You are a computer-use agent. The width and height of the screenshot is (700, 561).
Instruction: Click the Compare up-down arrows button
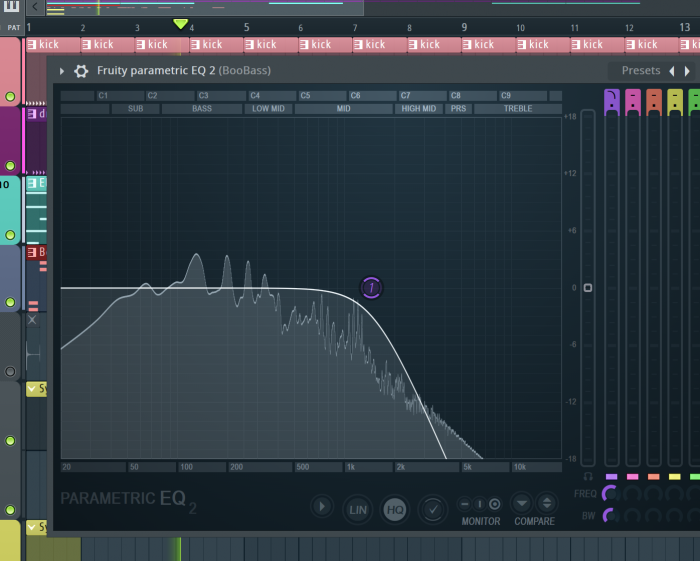tap(546, 503)
